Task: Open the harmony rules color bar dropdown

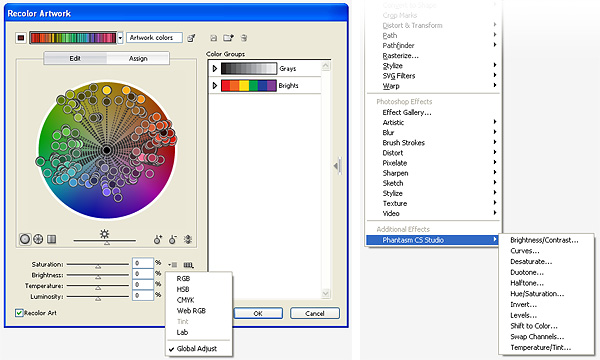Action: click(x=120, y=38)
